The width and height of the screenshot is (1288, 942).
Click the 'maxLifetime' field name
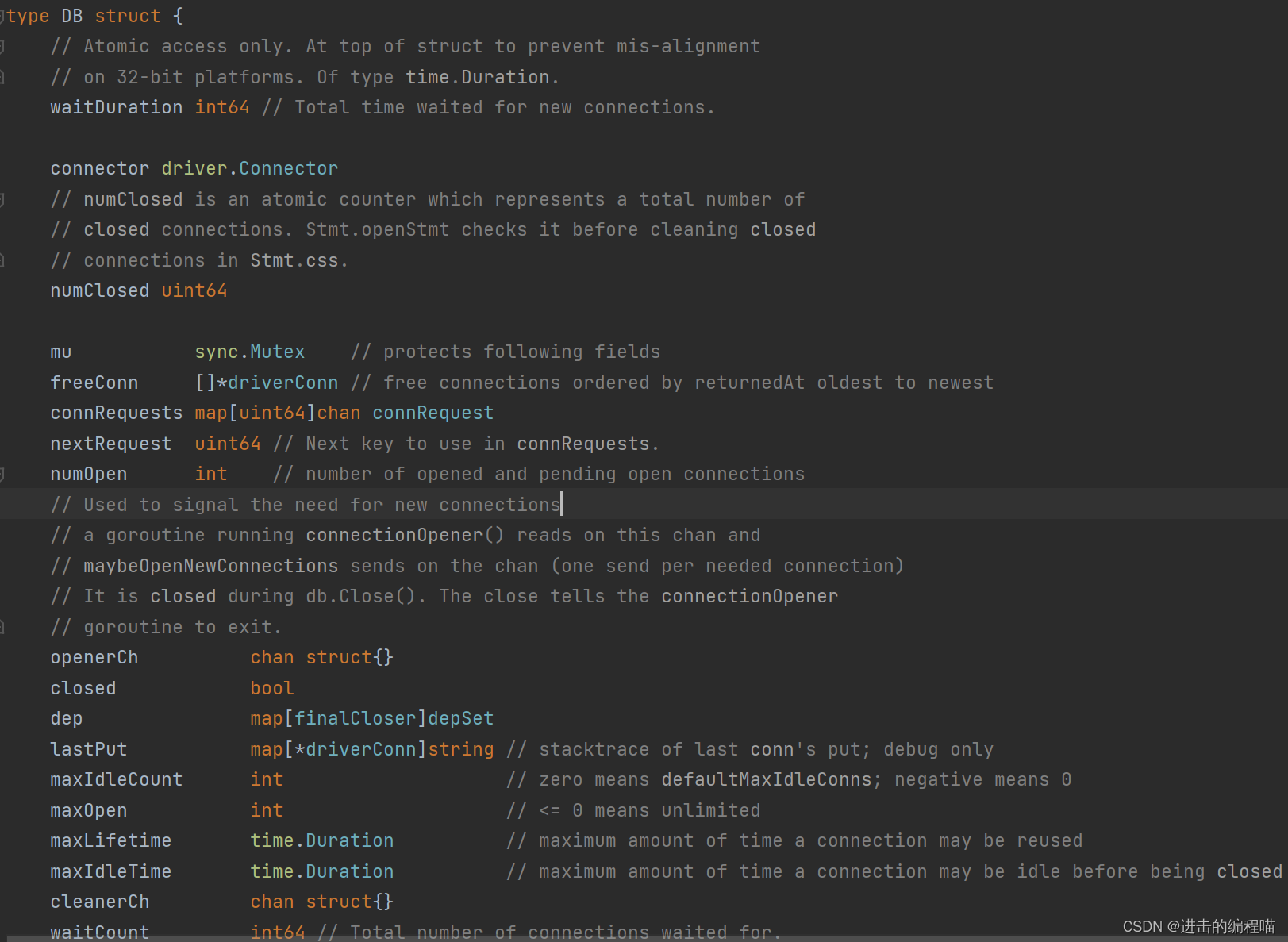111,840
